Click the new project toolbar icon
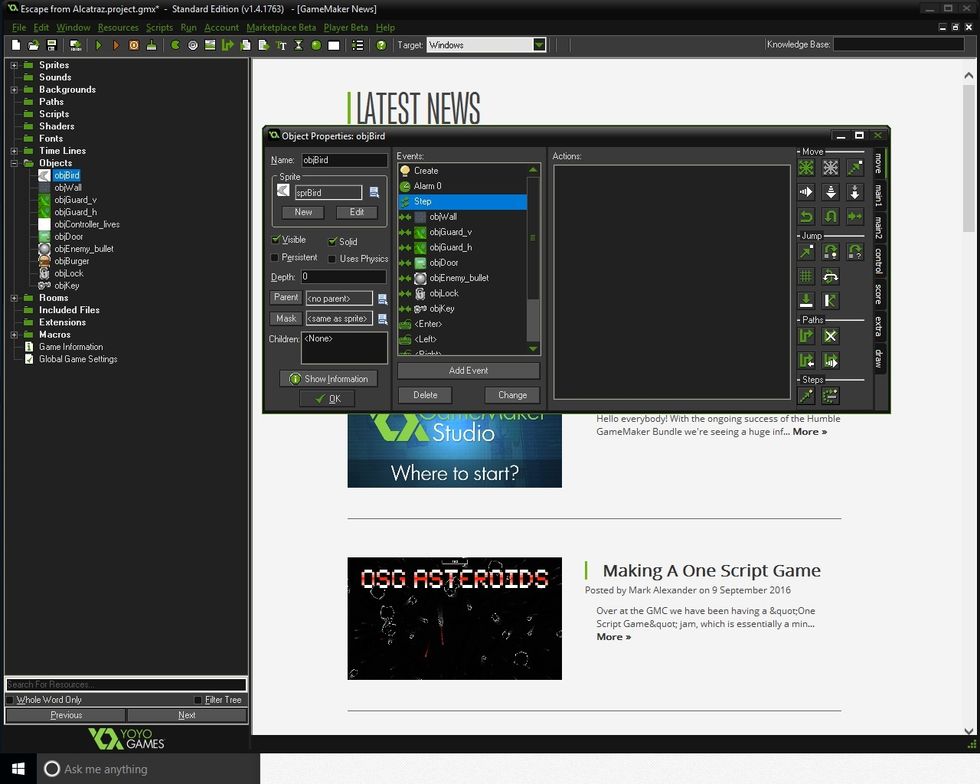This screenshot has height=784, width=980. [16, 45]
